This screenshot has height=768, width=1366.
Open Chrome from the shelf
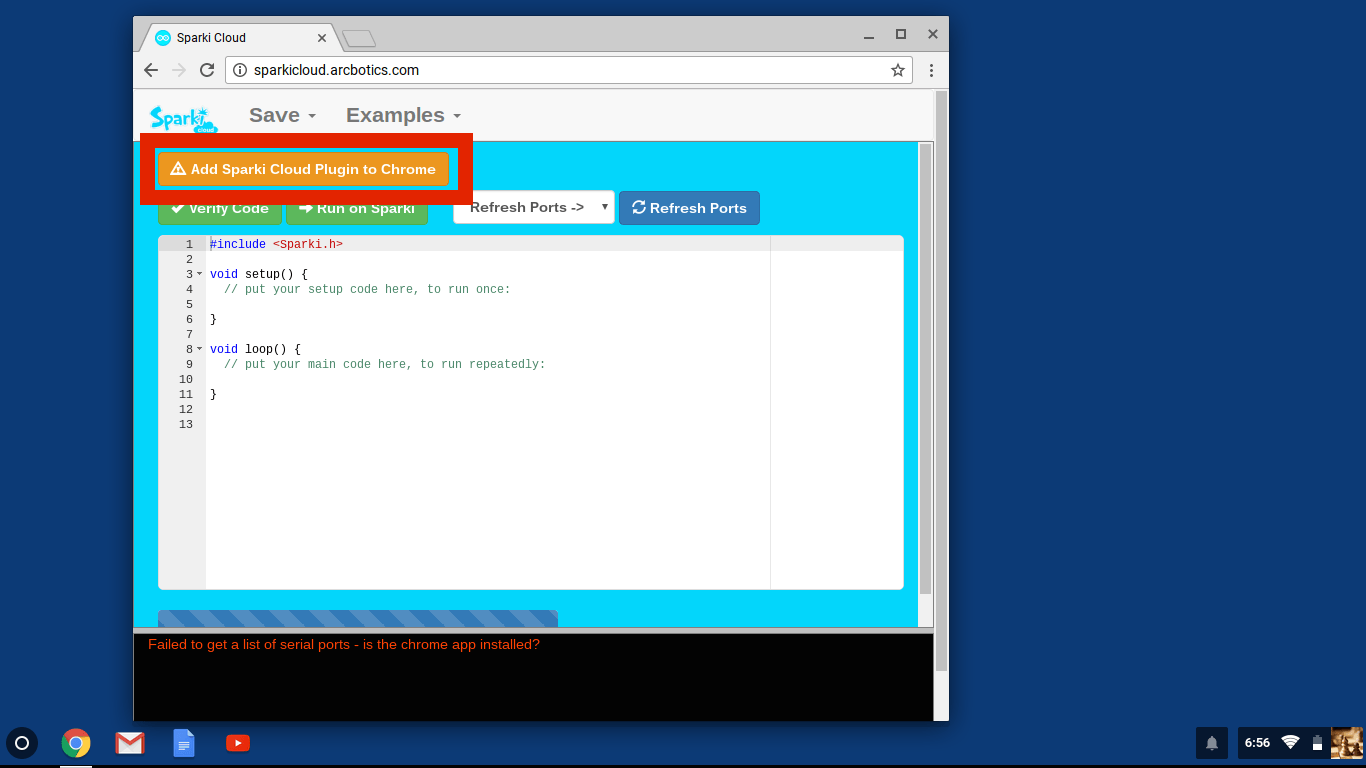pos(76,743)
